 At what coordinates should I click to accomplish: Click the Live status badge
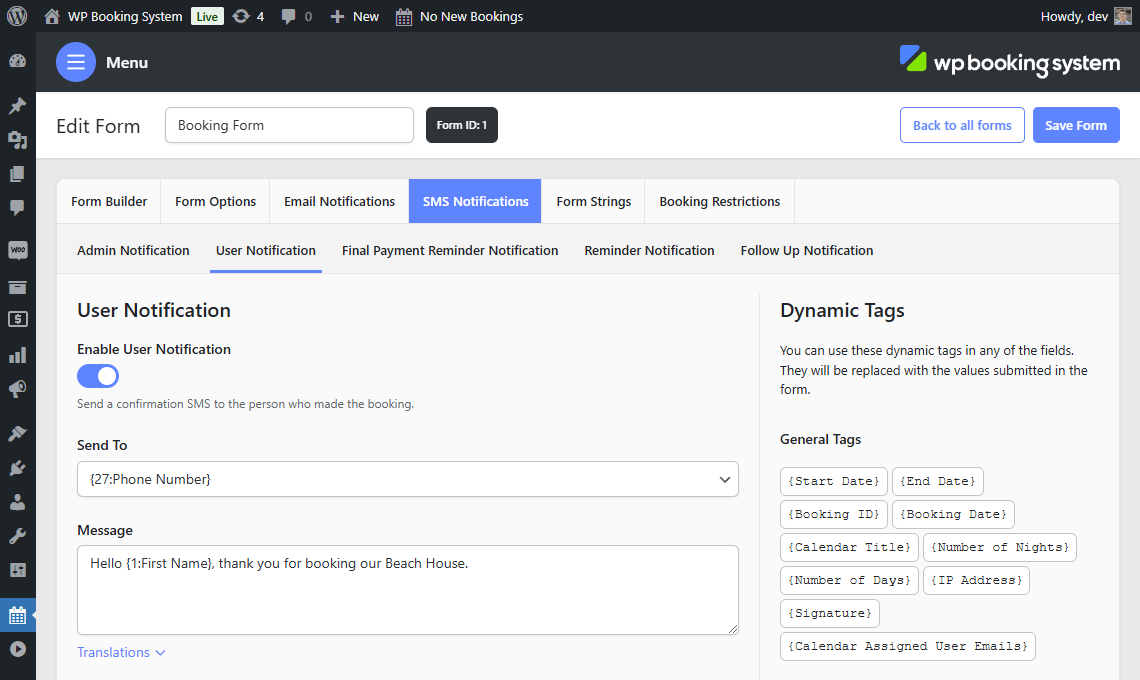(207, 16)
